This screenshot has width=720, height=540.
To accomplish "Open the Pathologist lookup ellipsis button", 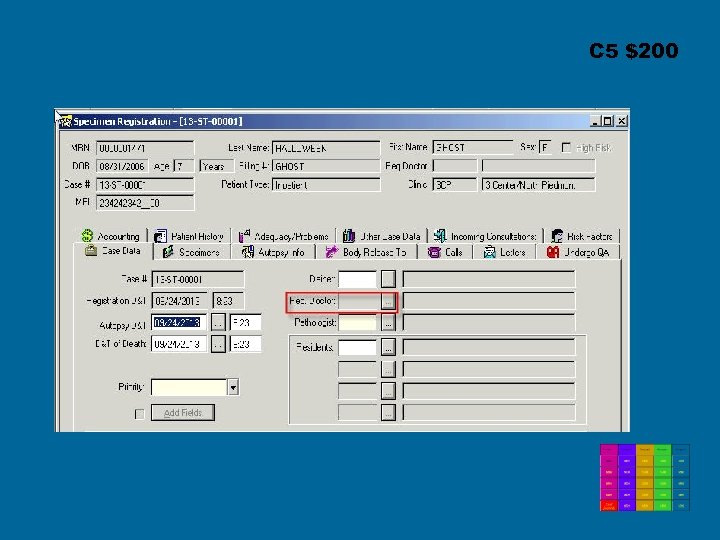I will tap(388, 323).
